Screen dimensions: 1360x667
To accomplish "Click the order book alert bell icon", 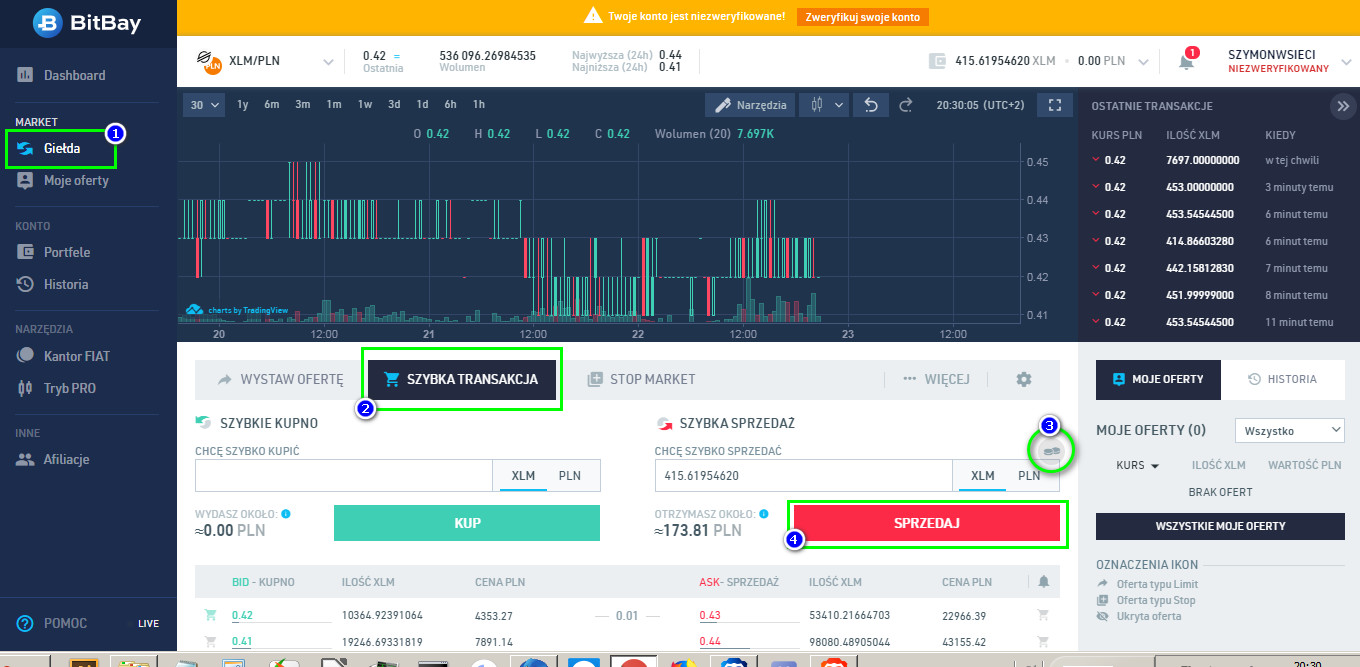I will [x=1044, y=581].
